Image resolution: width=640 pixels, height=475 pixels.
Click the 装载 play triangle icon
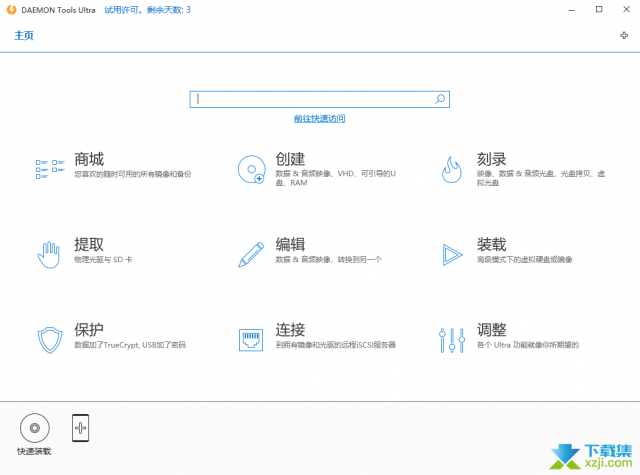[x=452, y=255]
